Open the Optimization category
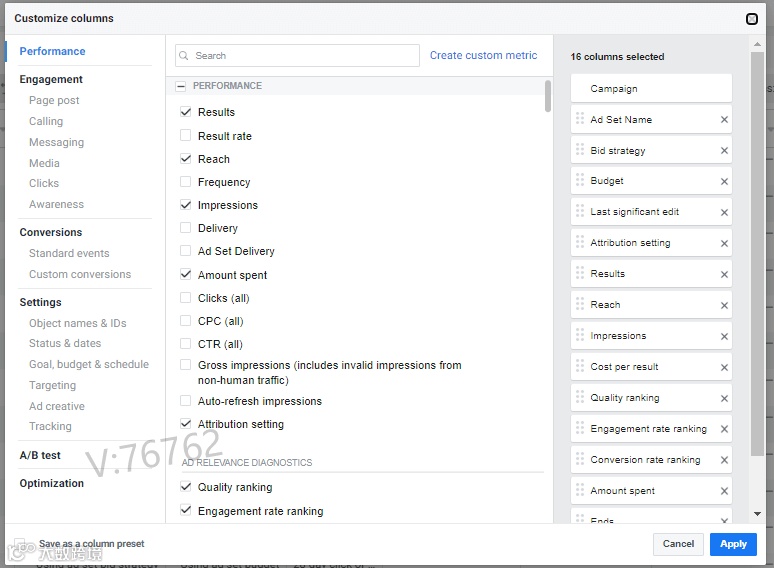Screen dimensions: 774x568 [51, 483]
